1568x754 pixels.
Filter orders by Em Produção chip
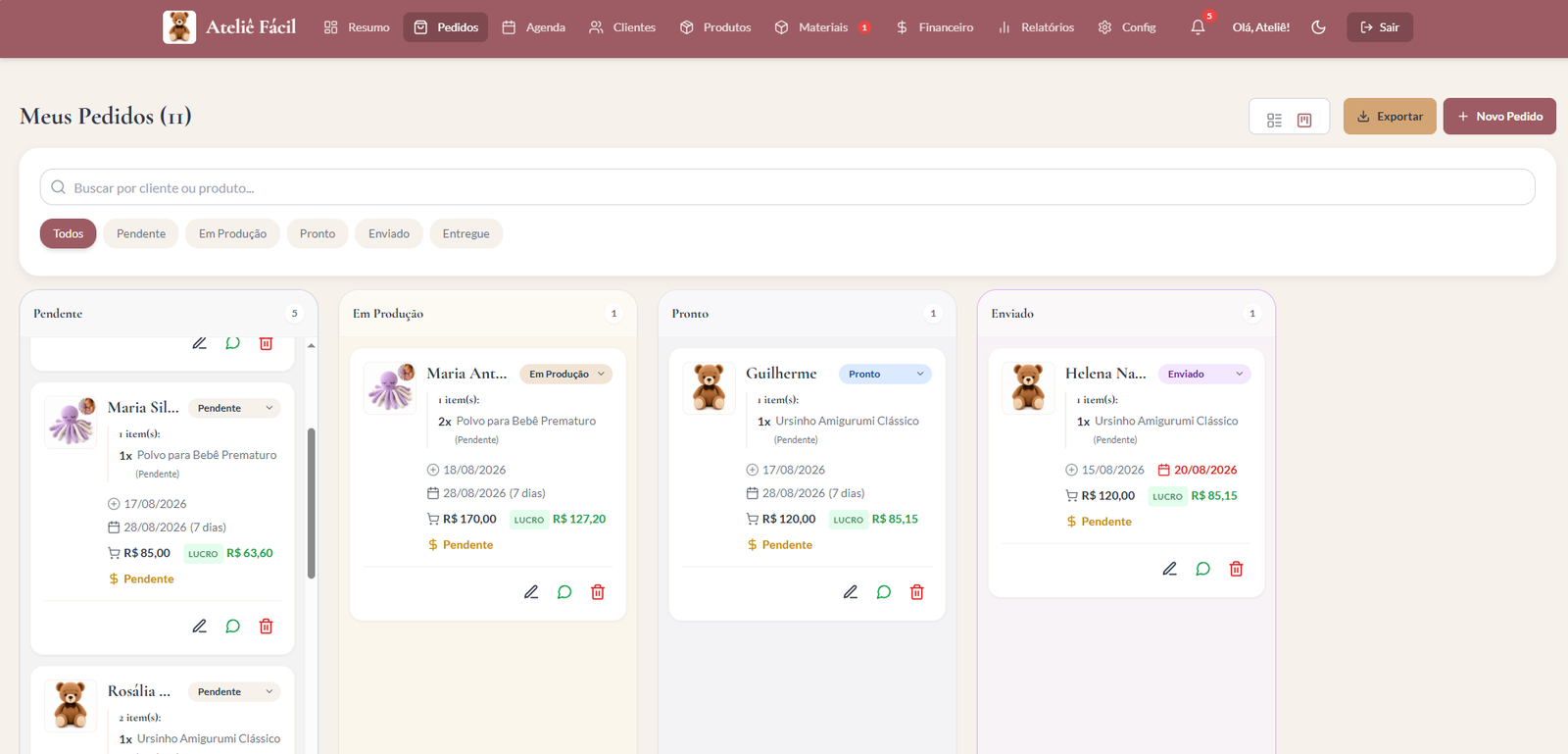tap(233, 233)
